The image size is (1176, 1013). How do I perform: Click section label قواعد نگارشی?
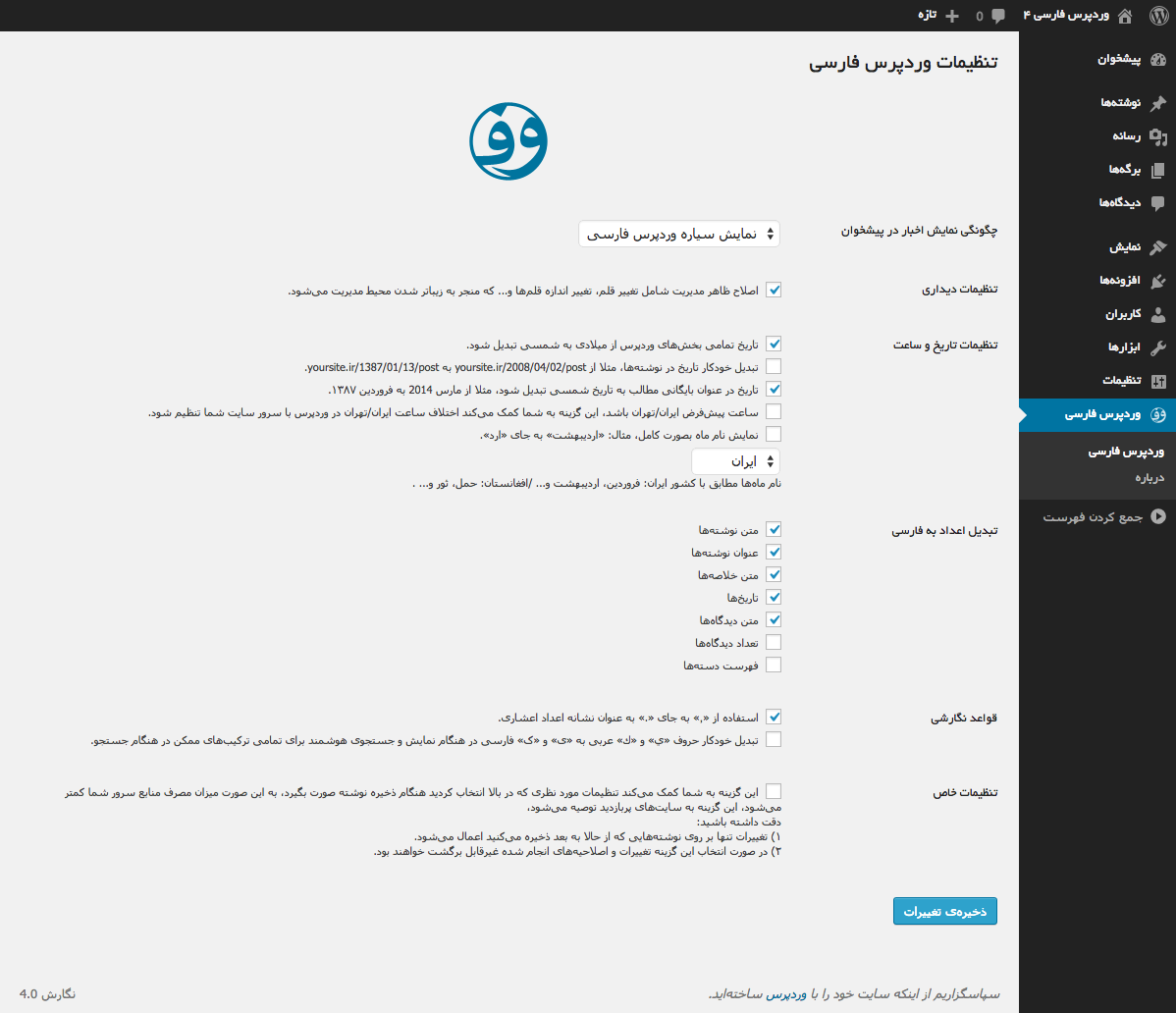tap(964, 719)
